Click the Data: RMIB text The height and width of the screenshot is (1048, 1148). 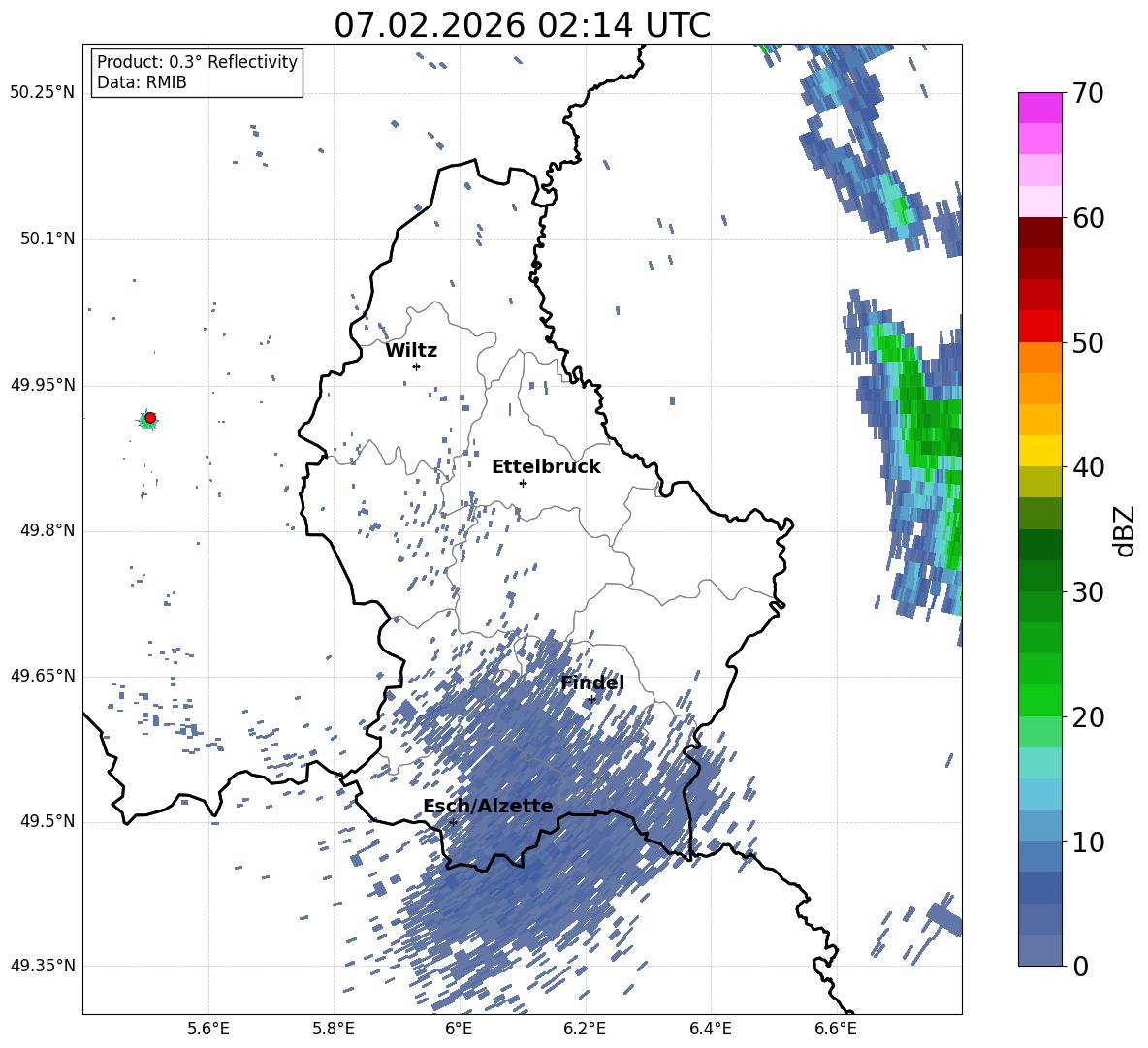pos(142,82)
